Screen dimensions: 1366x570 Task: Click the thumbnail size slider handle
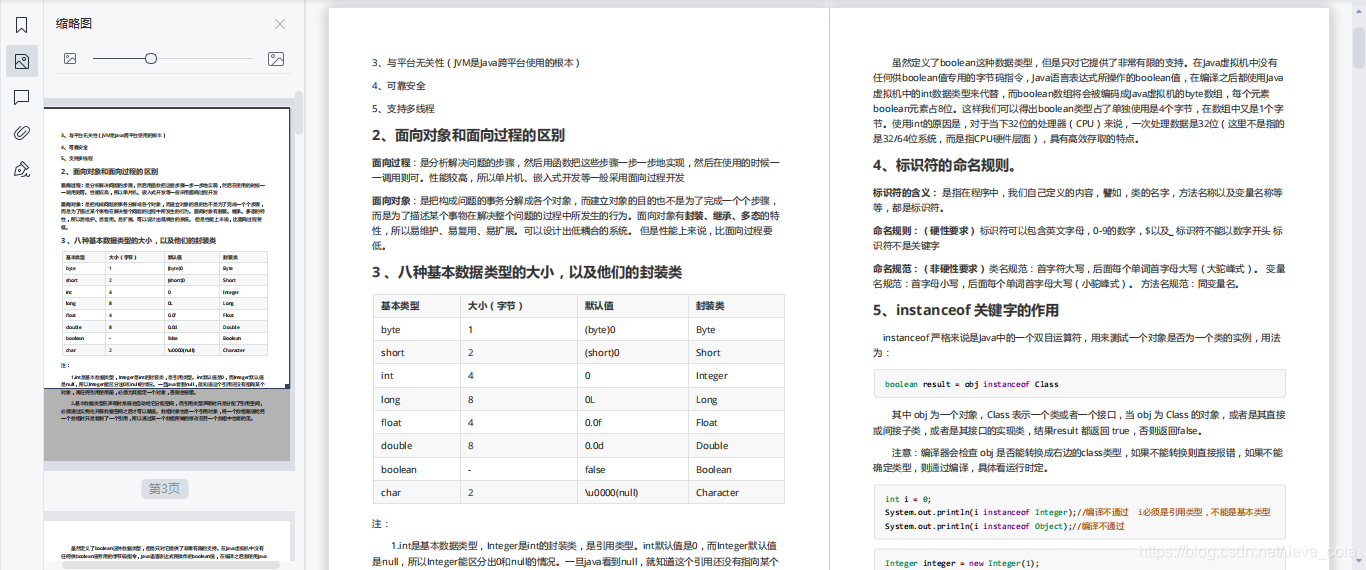(150, 59)
